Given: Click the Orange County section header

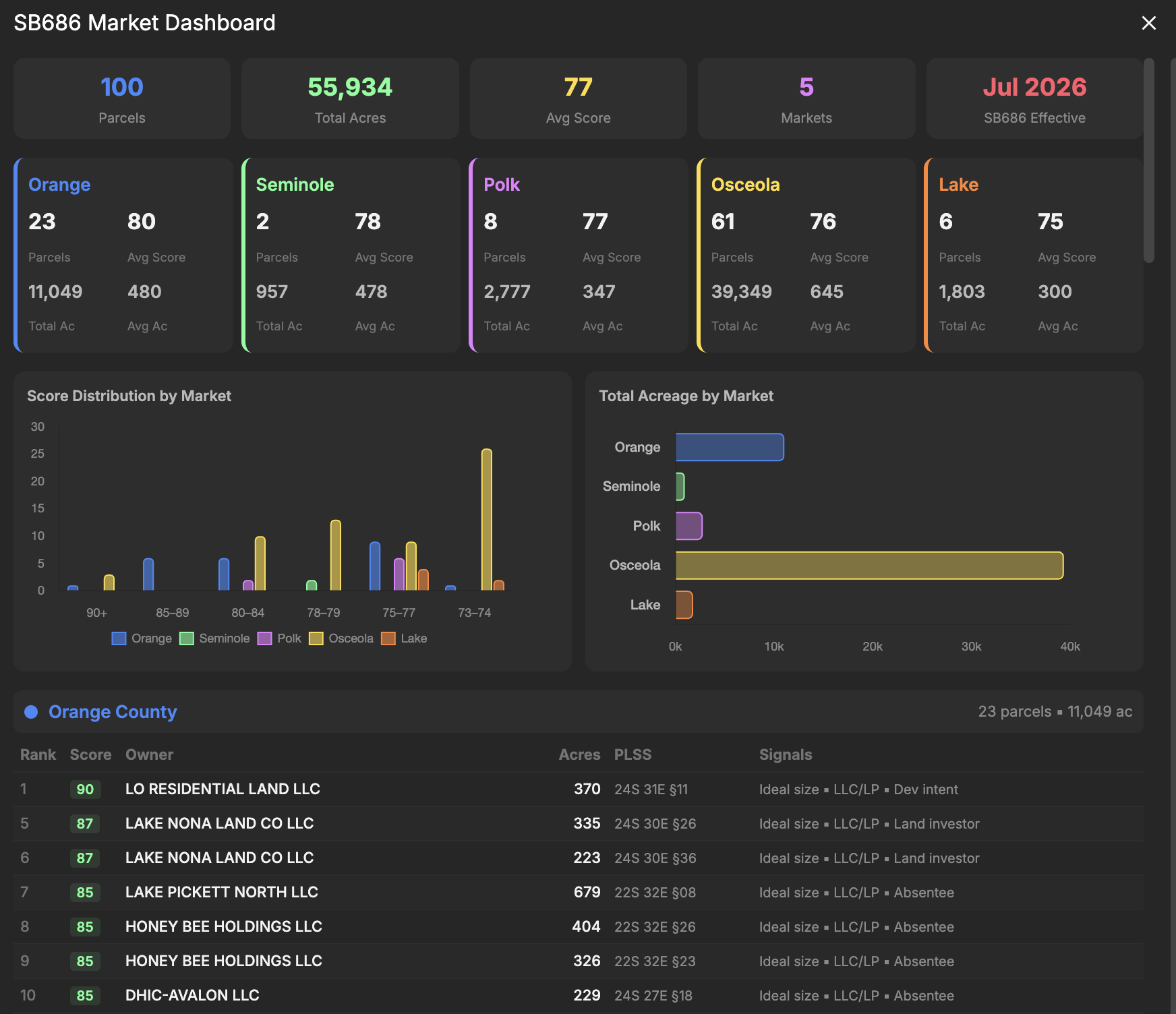Looking at the screenshot, I should [579, 711].
